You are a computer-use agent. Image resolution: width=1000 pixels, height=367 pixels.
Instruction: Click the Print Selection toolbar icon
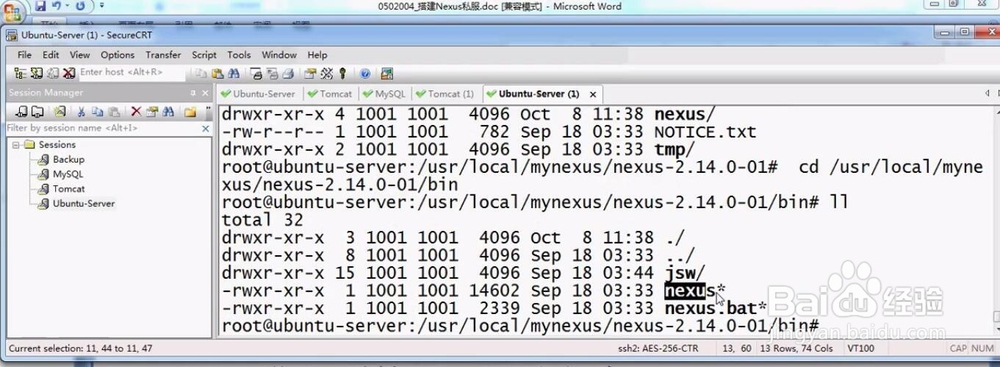272,73
